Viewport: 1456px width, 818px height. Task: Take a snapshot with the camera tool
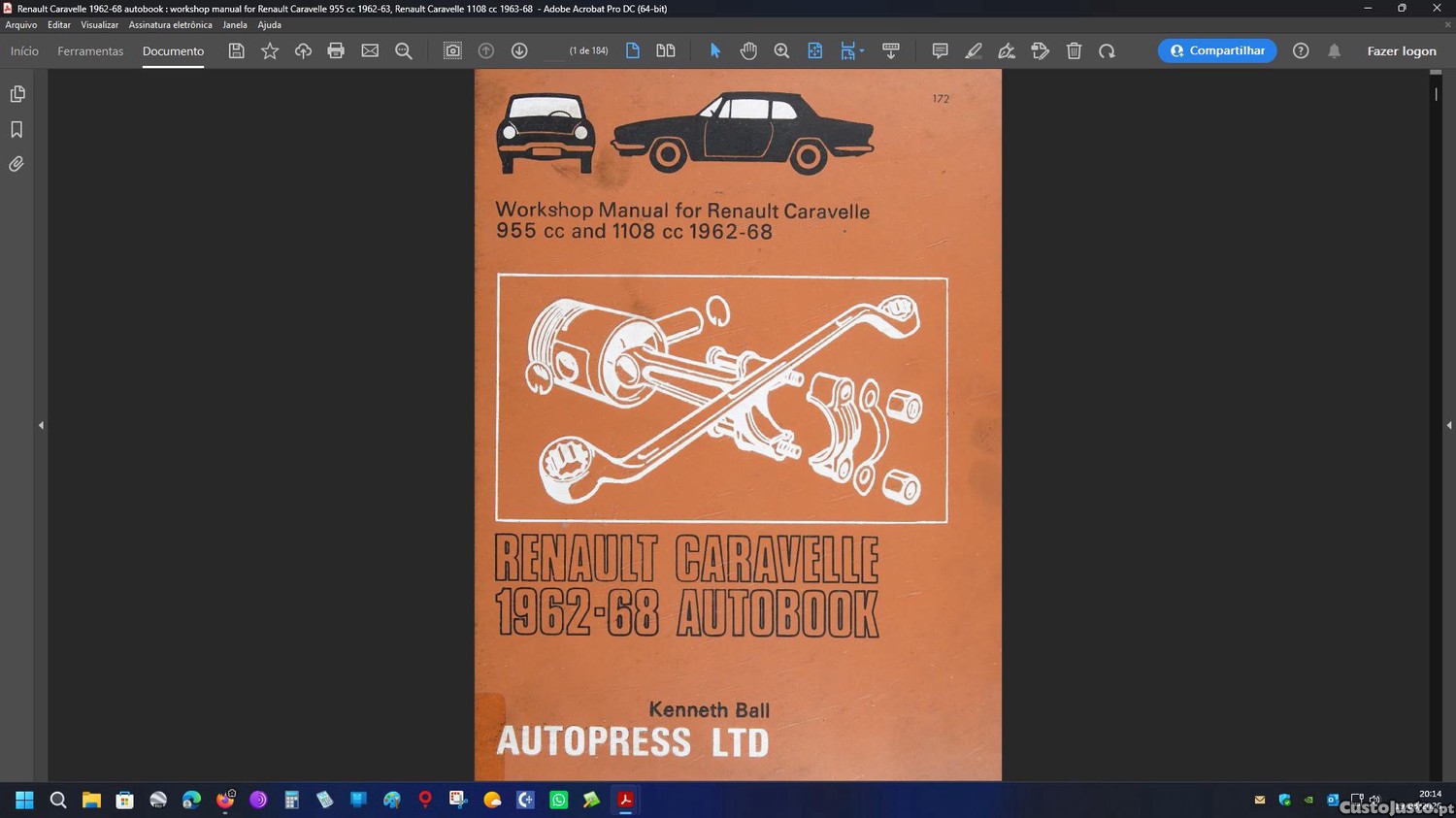coord(452,50)
